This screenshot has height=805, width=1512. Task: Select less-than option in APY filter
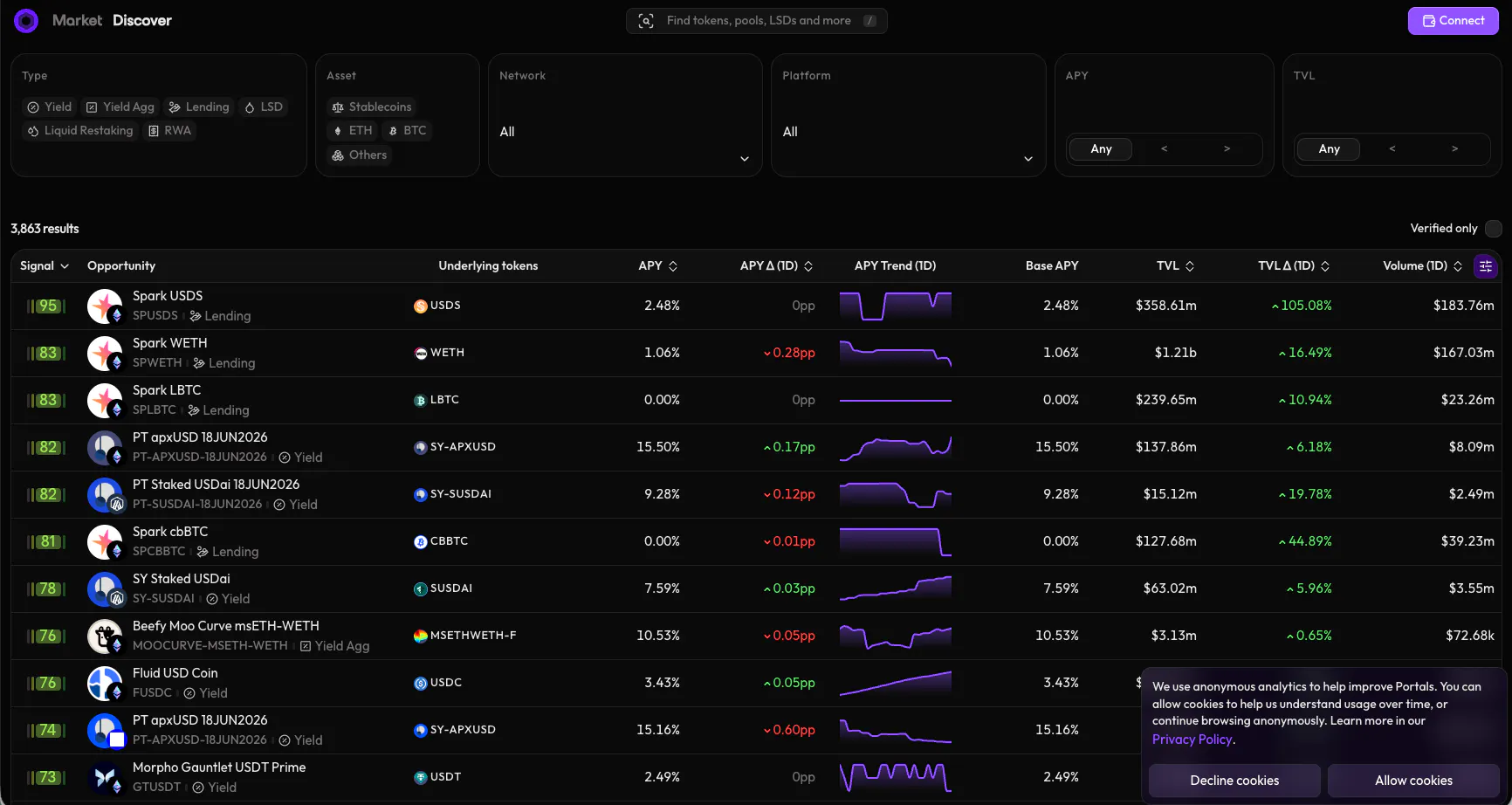point(1164,149)
